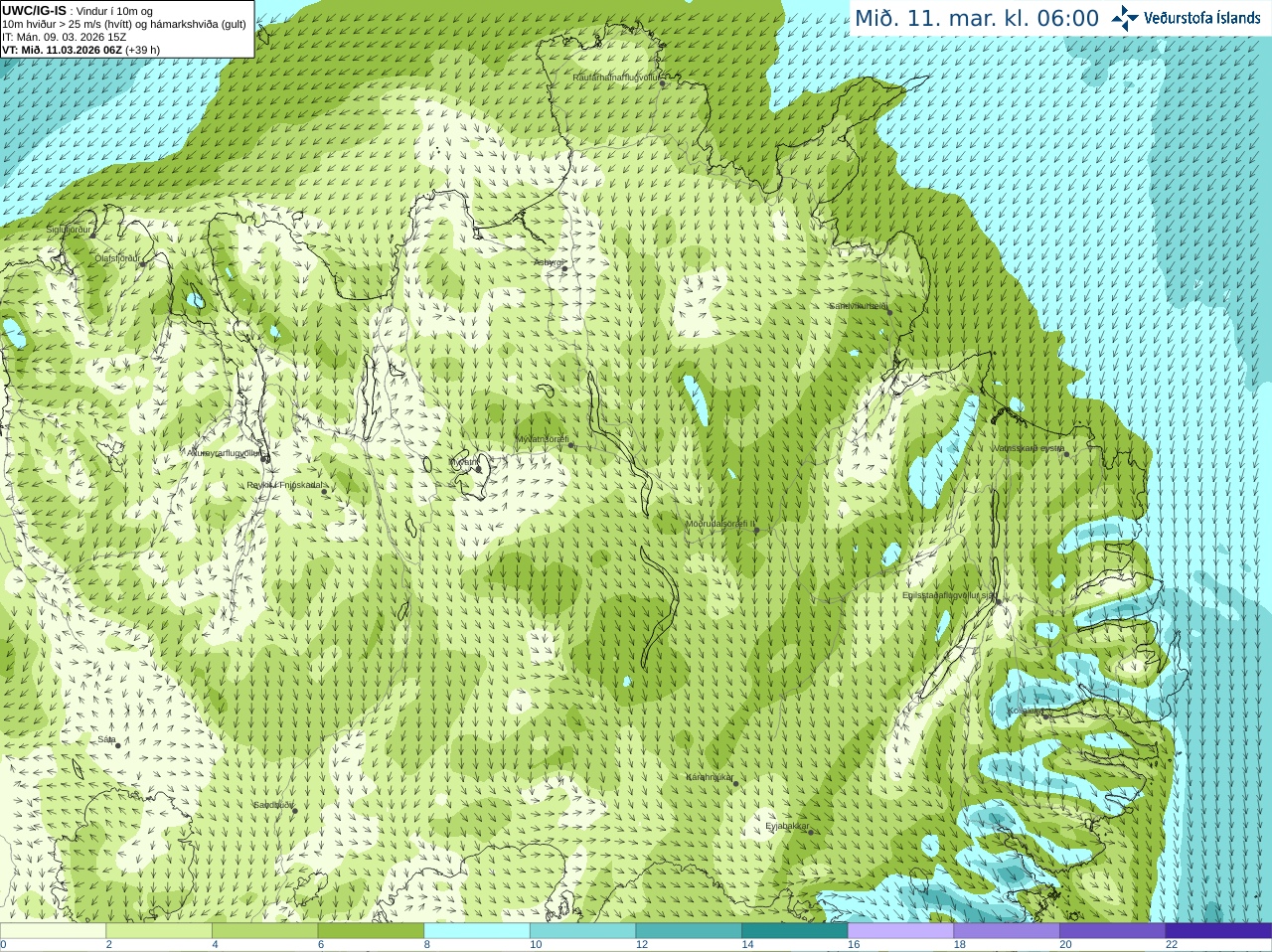Click the Kollaleira station marker
The image size is (1272, 952).
pyautogui.click(x=1043, y=716)
